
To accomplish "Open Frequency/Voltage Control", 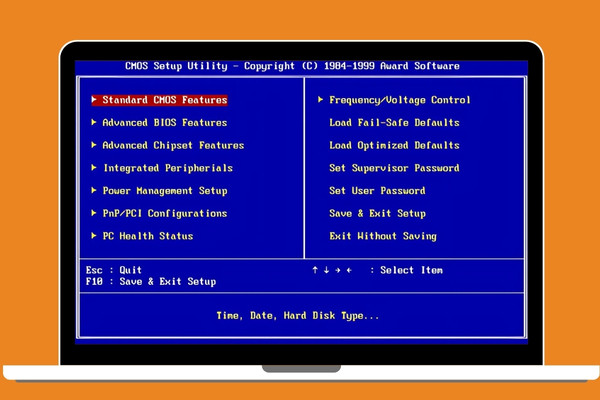I will pos(399,100).
